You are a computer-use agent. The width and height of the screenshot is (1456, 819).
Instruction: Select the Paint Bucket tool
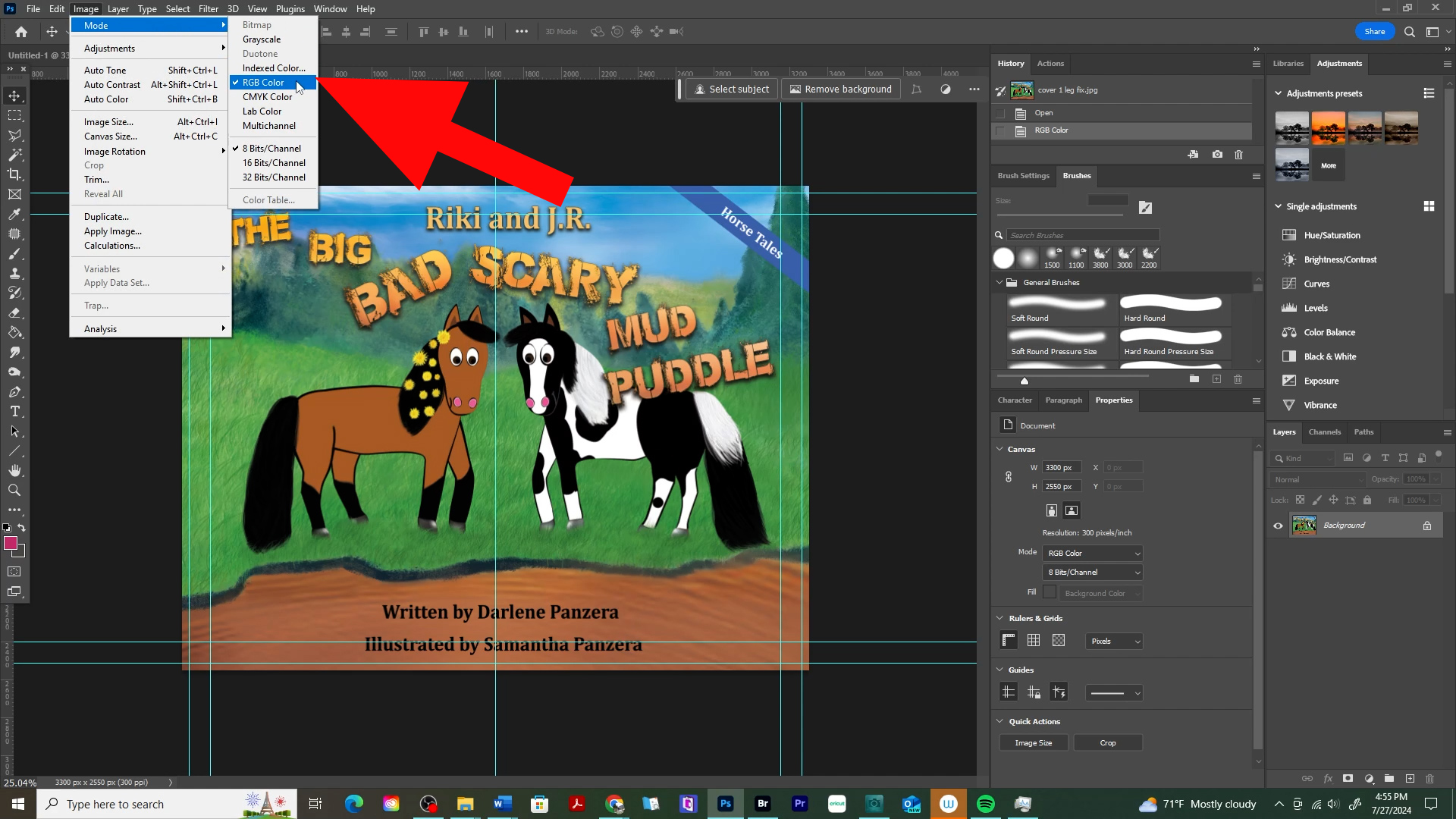14,332
